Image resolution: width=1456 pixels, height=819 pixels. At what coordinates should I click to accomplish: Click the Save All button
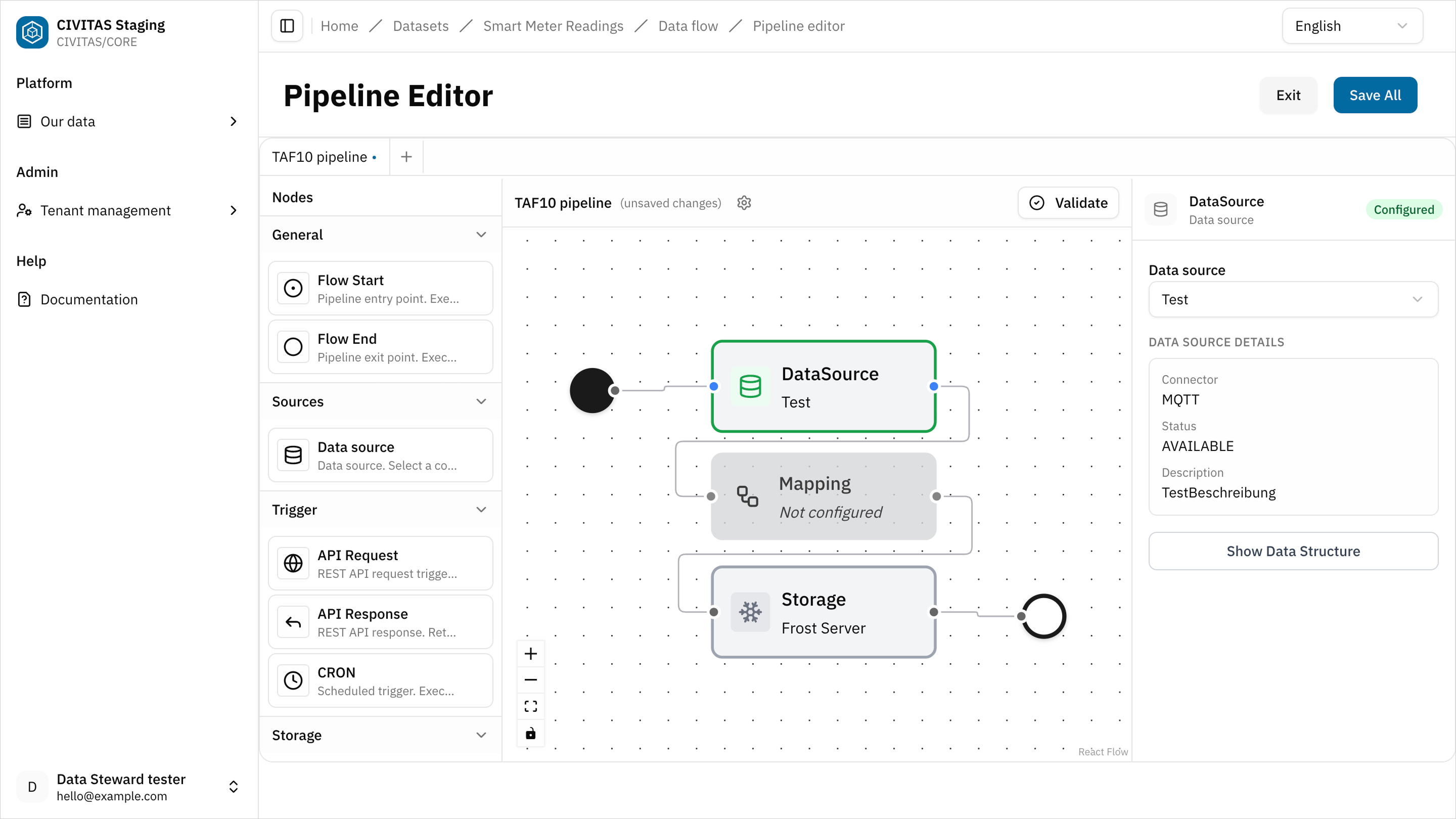tap(1375, 95)
